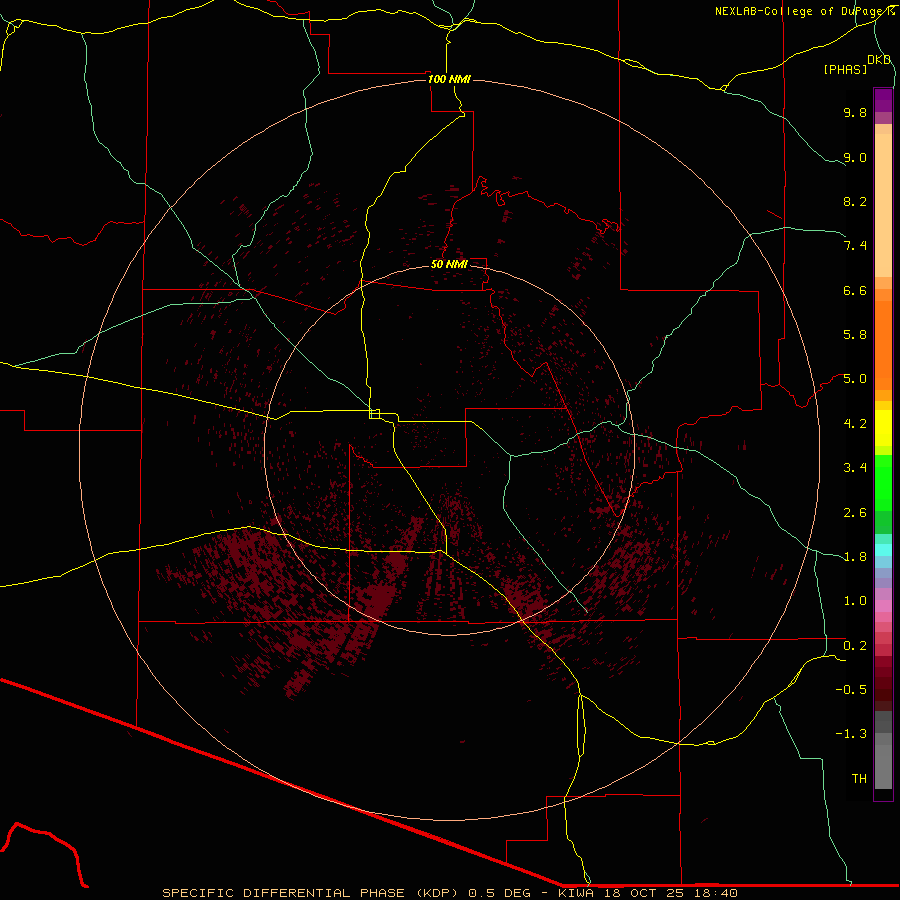Click the yellow segment of the colorbar
The image size is (900, 900).
883,428
